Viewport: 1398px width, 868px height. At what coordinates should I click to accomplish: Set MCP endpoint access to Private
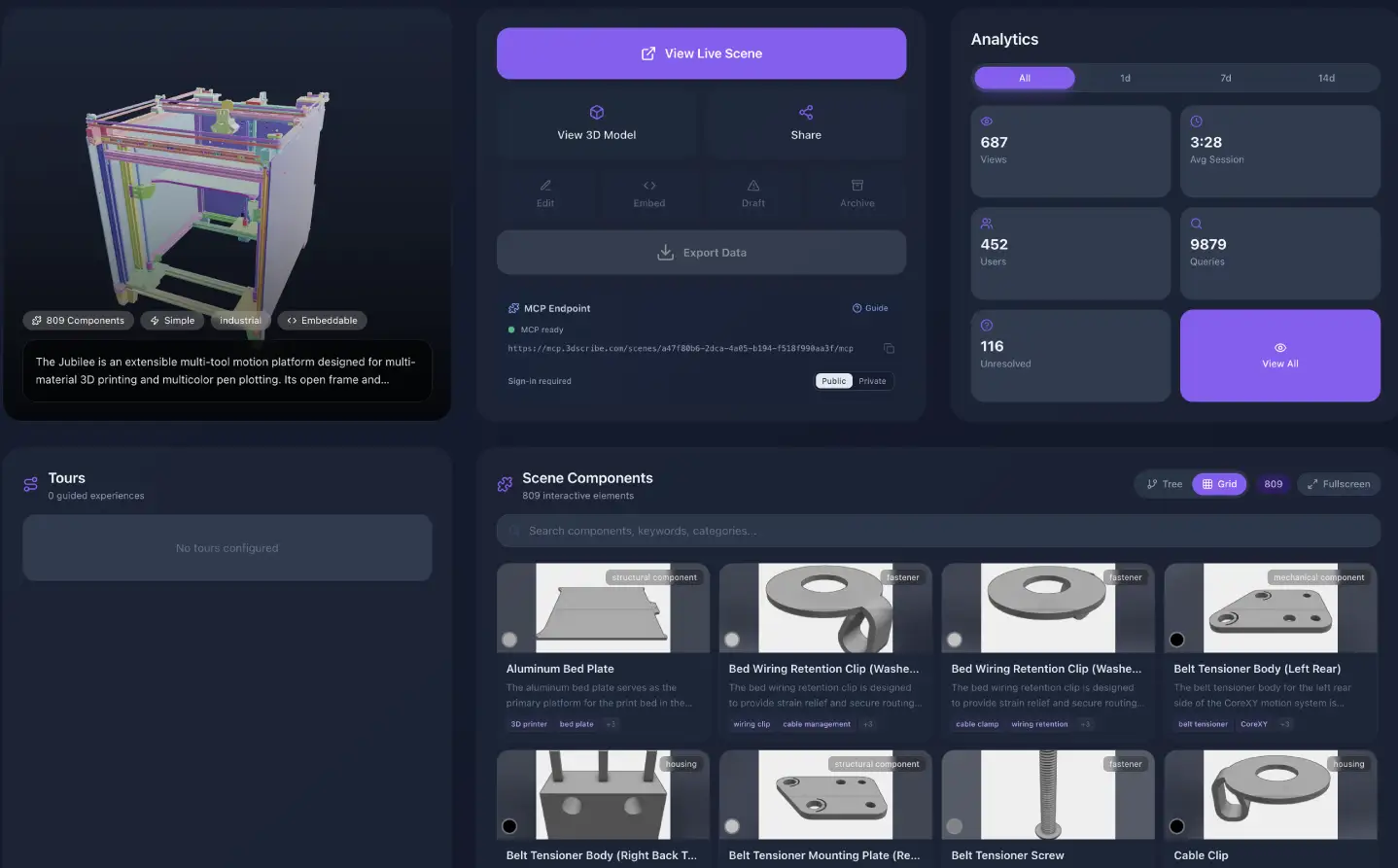click(872, 381)
